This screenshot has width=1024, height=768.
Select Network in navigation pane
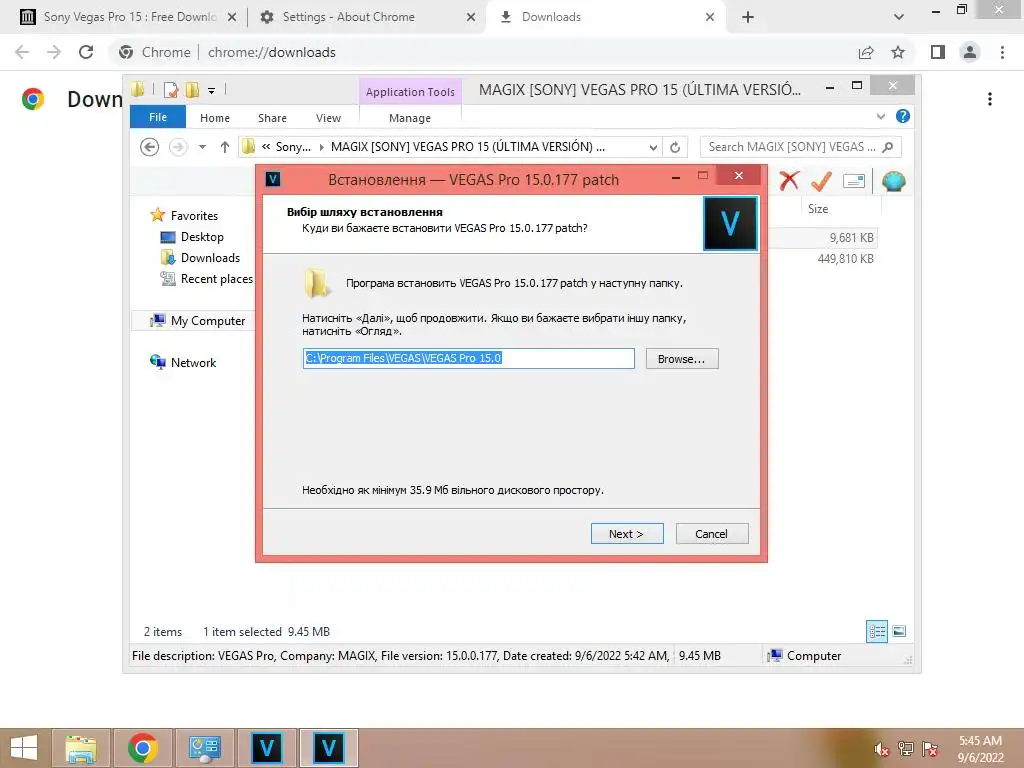pyautogui.click(x=183, y=362)
